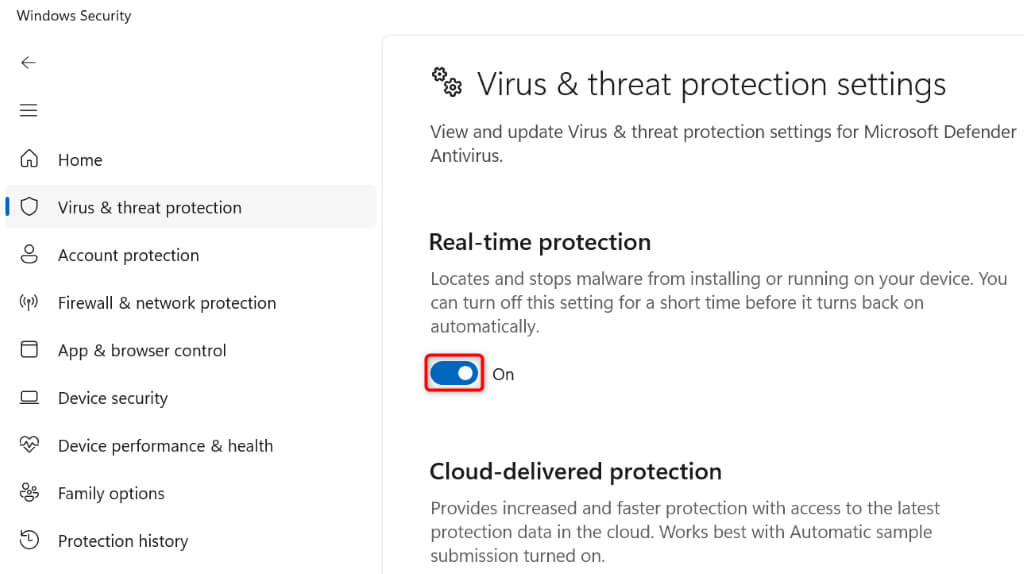Click the Protection history clock icon
The image size is (1024, 574).
point(30,541)
